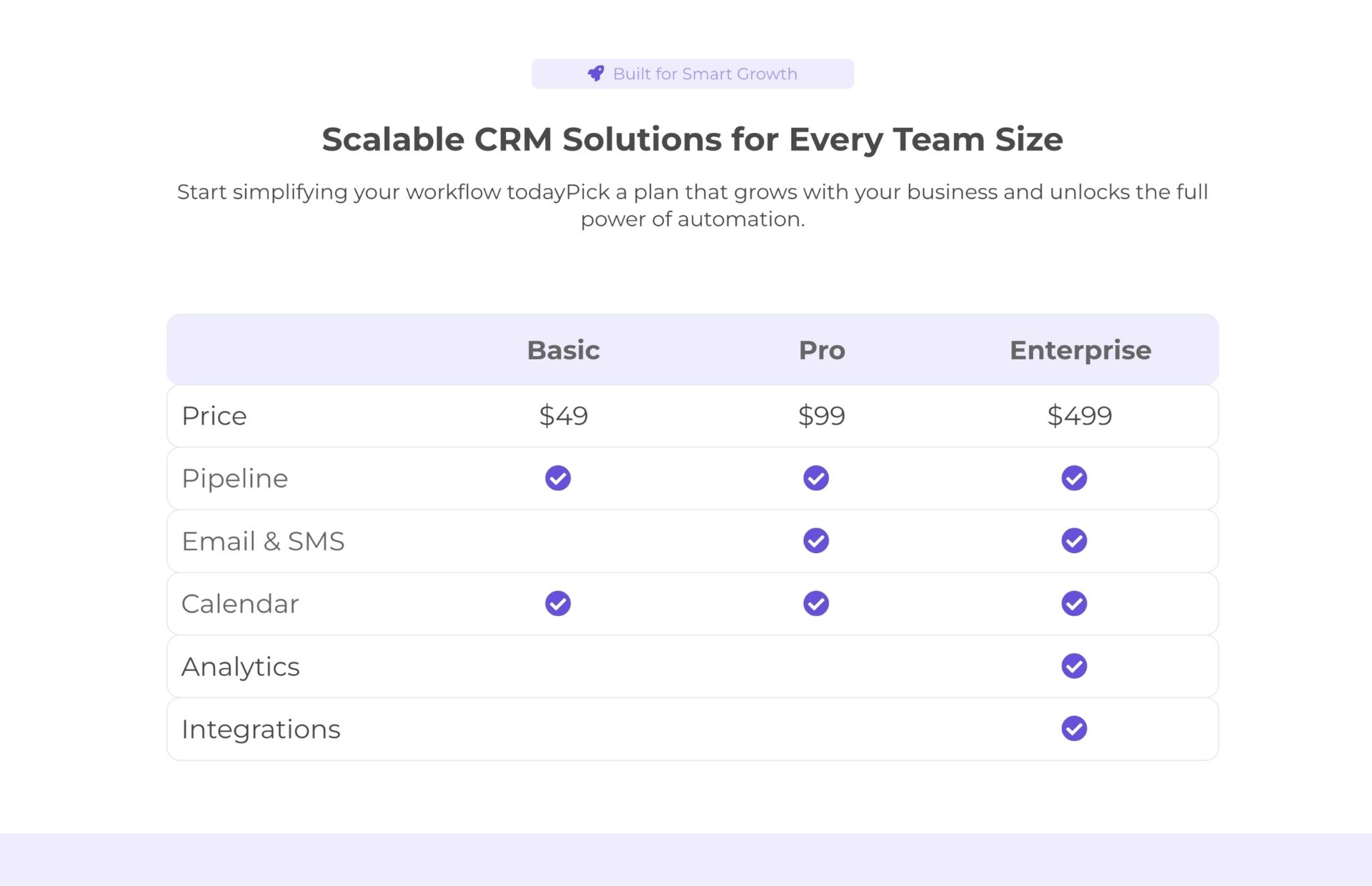1372x886 pixels.
Task: Click the Pipeline checkmark under Basic
Action: (x=558, y=478)
